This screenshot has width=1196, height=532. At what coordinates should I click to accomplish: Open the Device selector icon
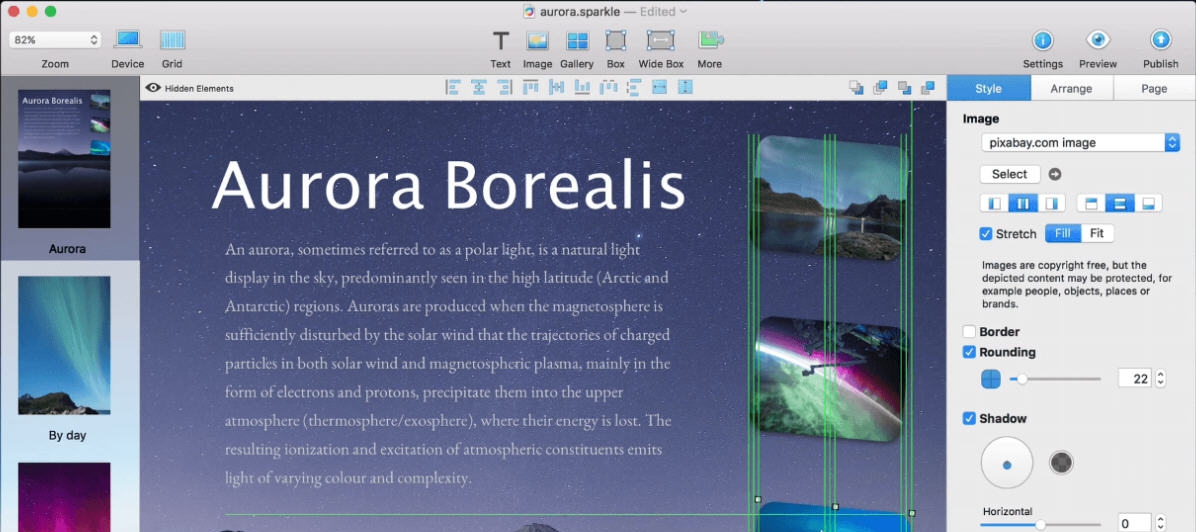(127, 40)
